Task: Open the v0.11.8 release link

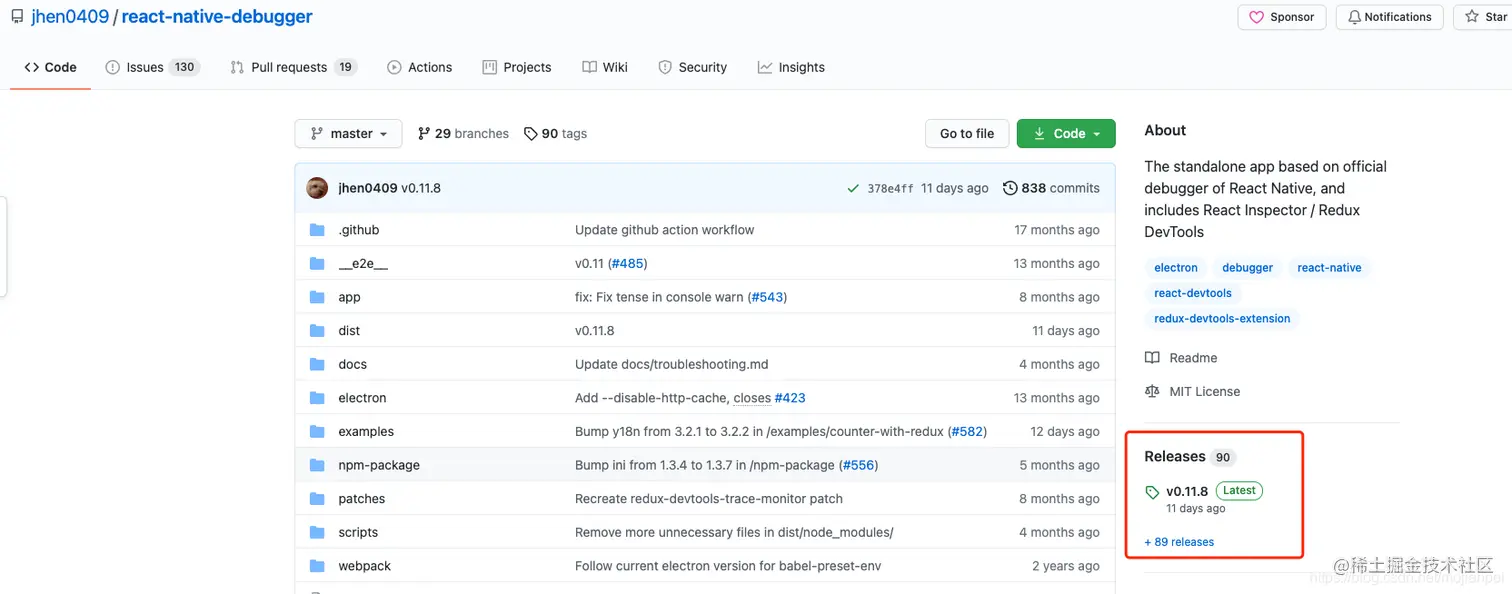Action: pos(1187,491)
